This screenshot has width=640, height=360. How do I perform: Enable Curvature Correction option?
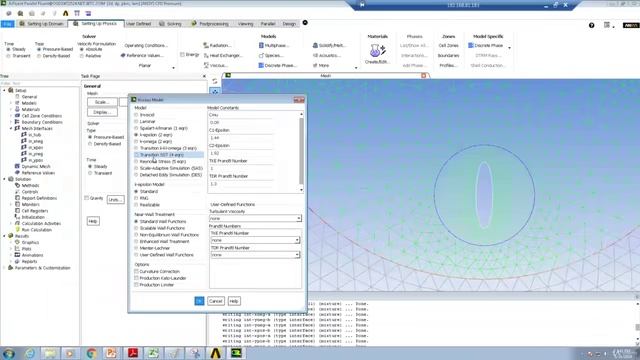[x=136, y=271]
